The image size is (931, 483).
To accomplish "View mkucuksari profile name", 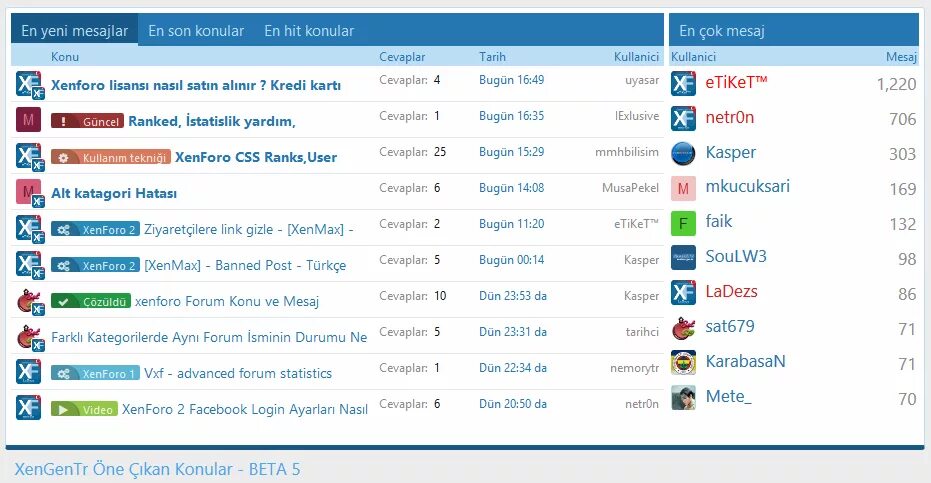I will tap(748, 187).
